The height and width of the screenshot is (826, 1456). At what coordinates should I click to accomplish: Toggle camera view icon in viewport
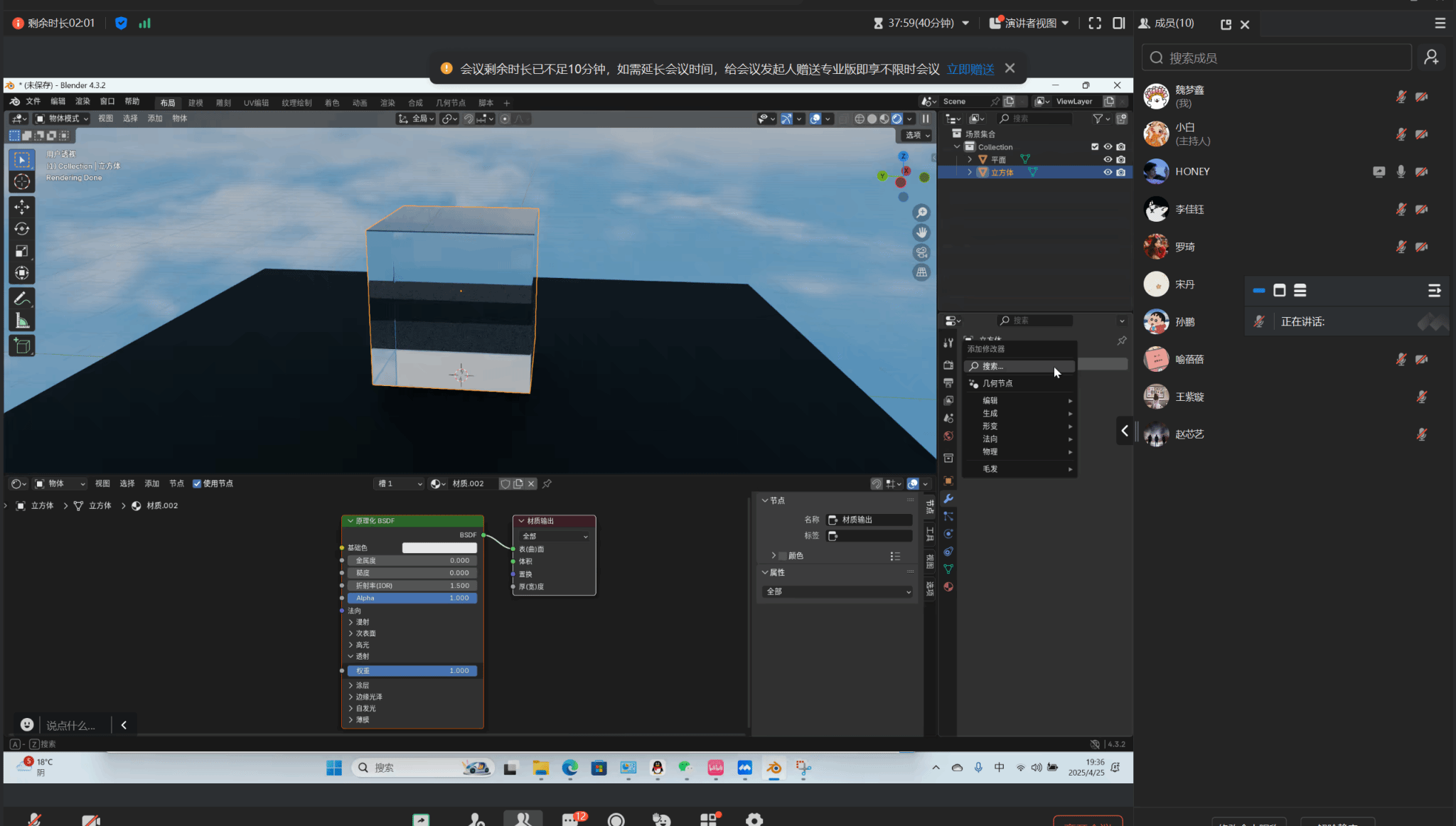(921, 252)
